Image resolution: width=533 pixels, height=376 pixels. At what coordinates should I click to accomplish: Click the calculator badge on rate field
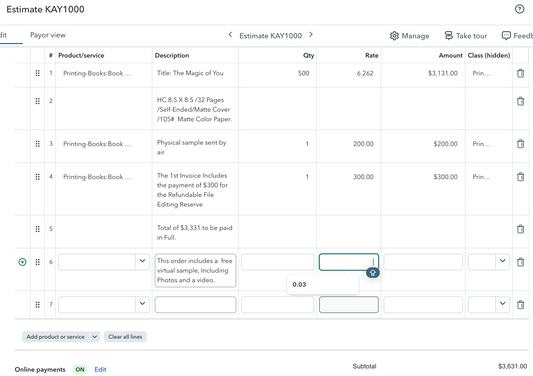(x=373, y=273)
